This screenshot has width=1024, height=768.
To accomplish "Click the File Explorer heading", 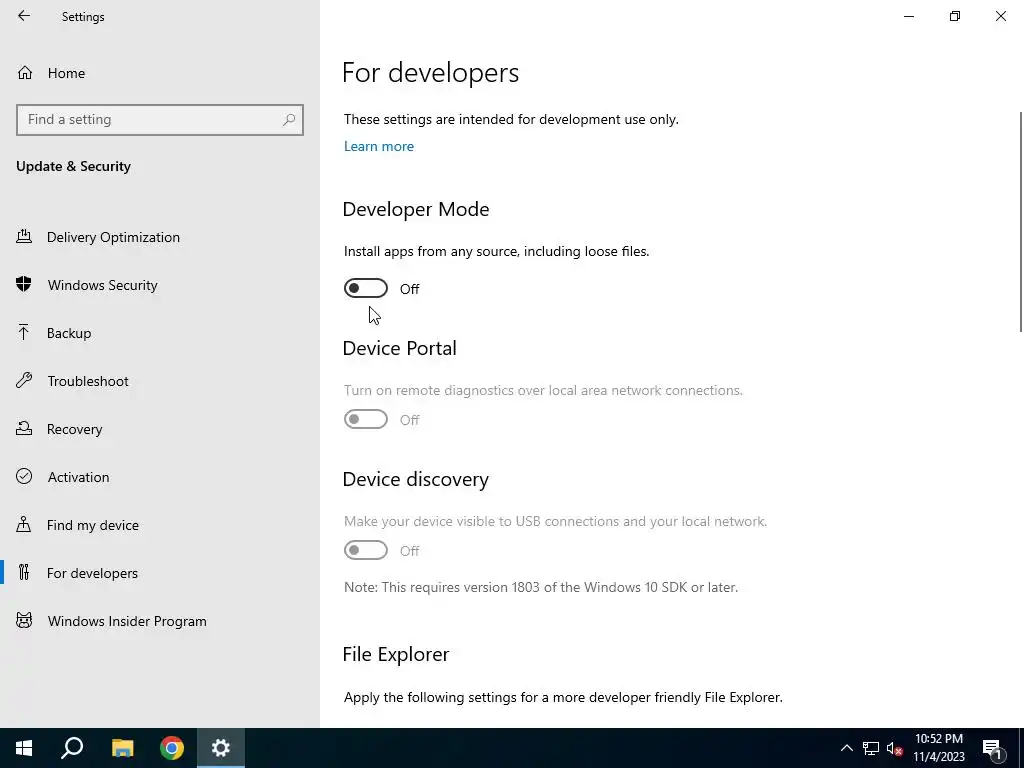I will pyautogui.click(x=396, y=654).
